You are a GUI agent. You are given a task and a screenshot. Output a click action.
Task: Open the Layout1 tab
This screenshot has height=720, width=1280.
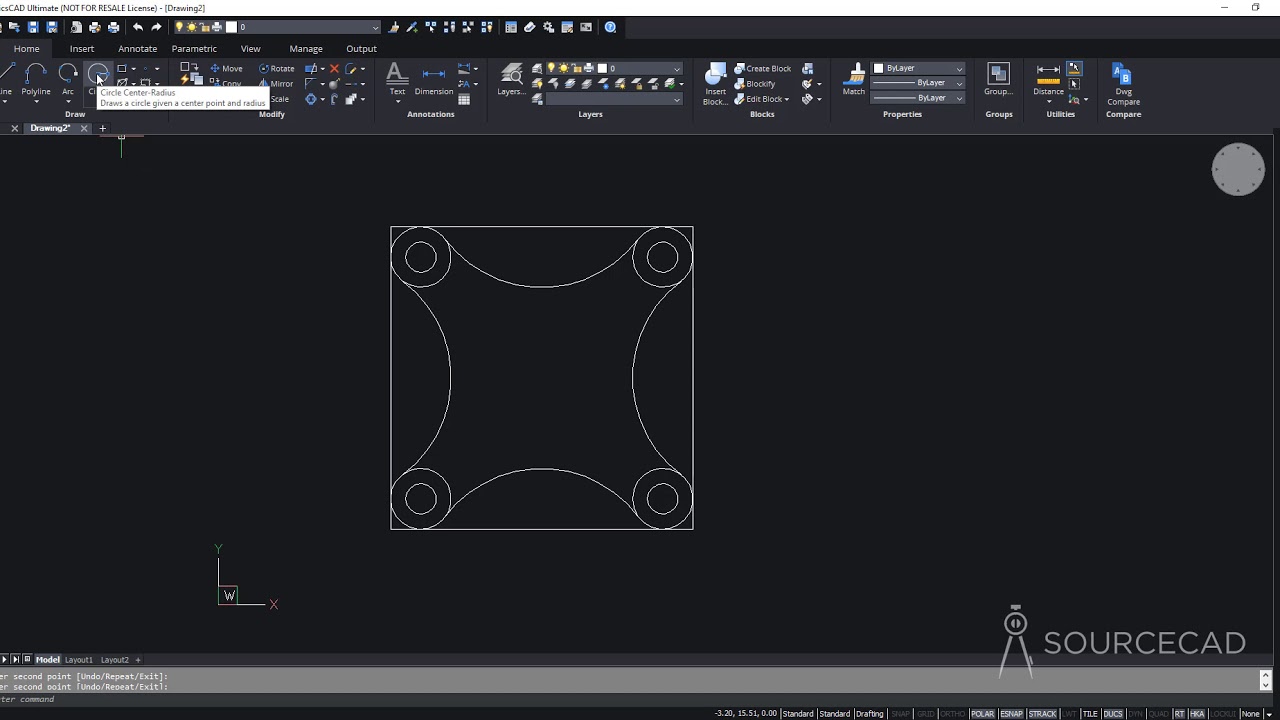[78, 660]
